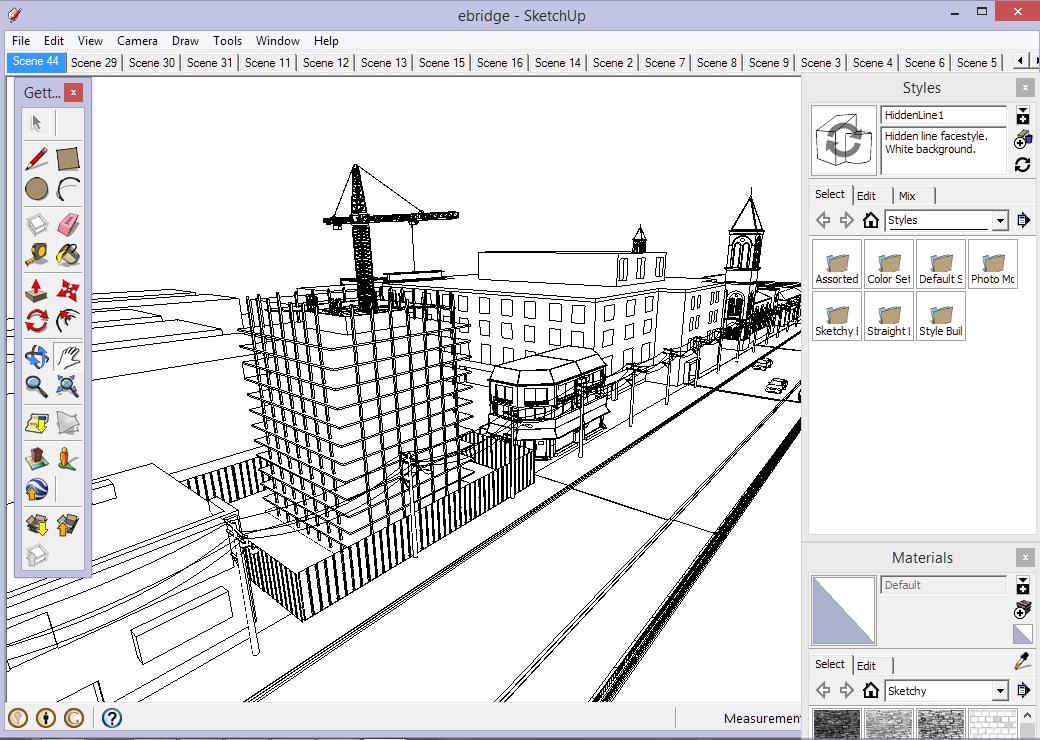Switch to the Scene 12 tab
1040x740 pixels.
326,62
